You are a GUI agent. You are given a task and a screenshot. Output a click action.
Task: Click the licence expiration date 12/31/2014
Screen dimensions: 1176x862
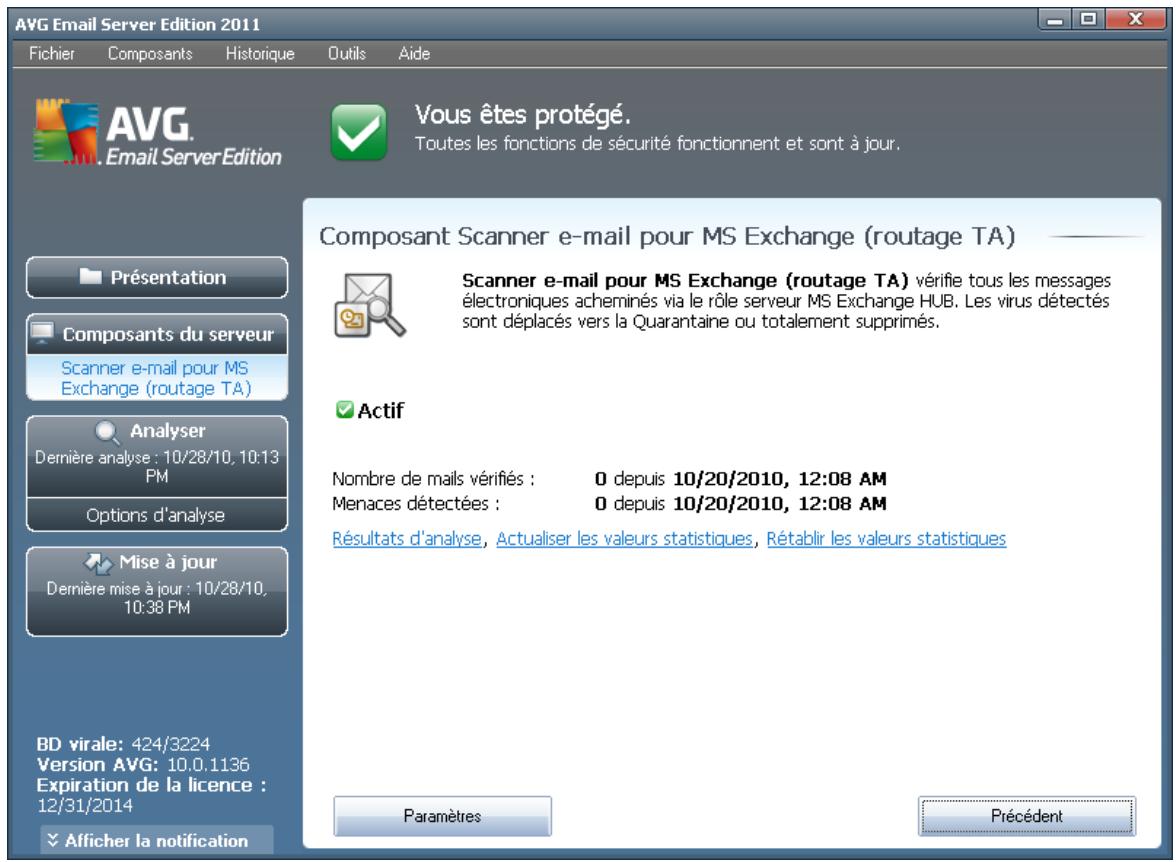(85, 805)
